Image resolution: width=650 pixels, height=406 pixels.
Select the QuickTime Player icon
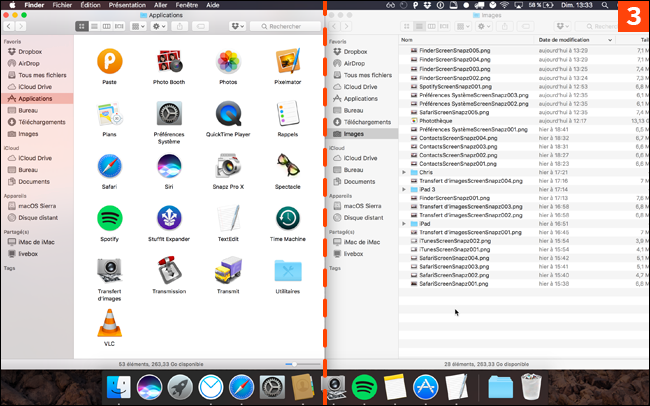pyautogui.click(x=228, y=113)
